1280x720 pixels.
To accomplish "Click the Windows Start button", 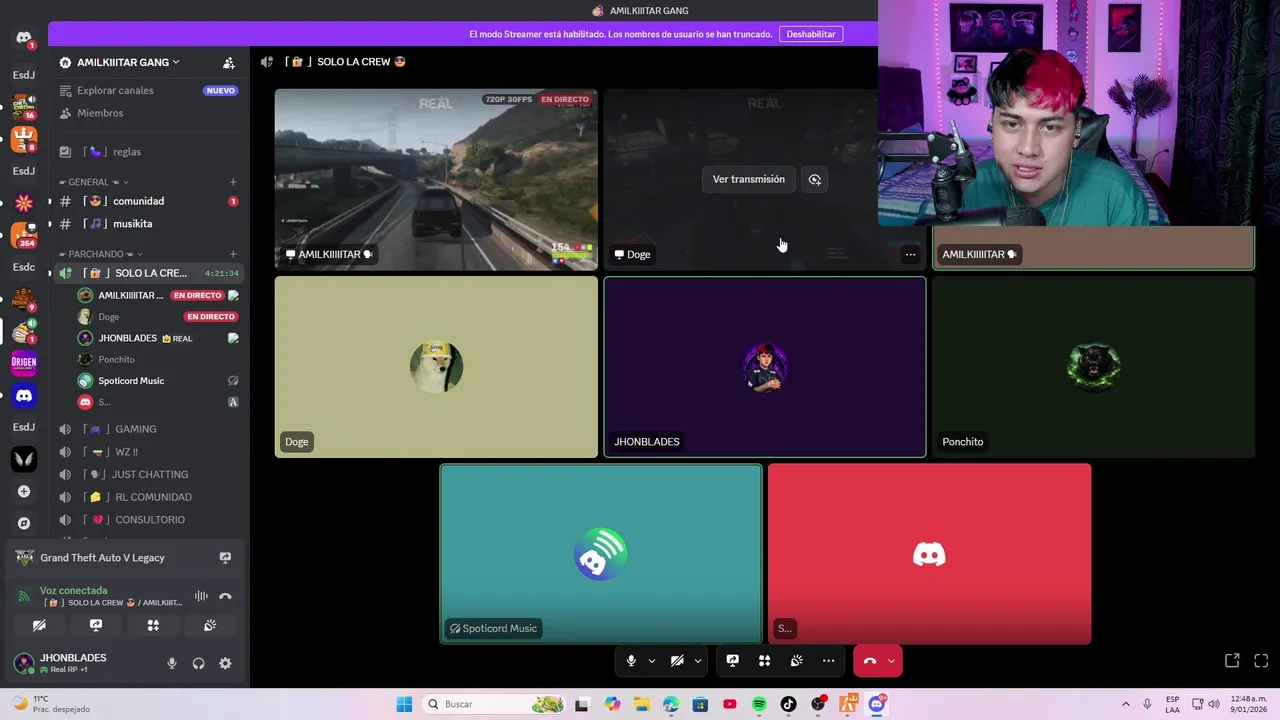I will (404, 704).
